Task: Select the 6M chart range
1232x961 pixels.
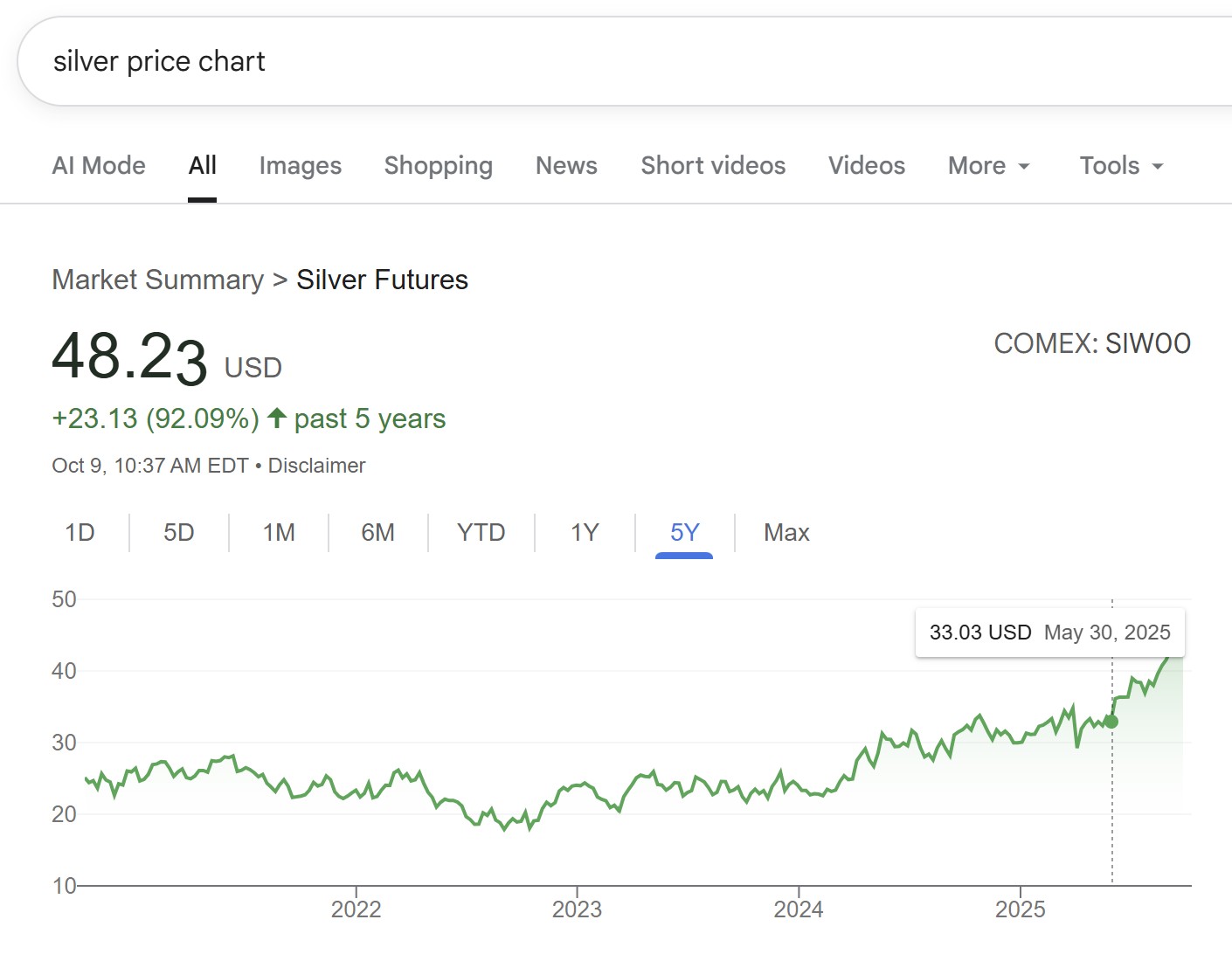Action: click(x=378, y=533)
